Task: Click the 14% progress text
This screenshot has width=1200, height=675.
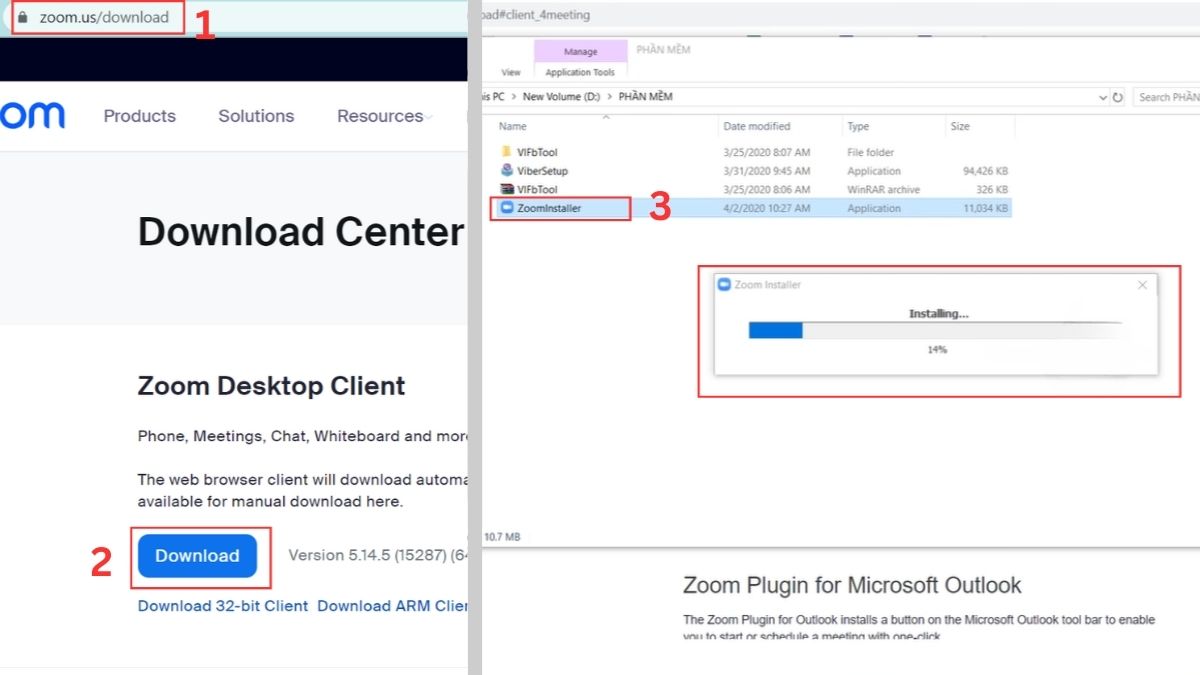Action: click(x=937, y=350)
